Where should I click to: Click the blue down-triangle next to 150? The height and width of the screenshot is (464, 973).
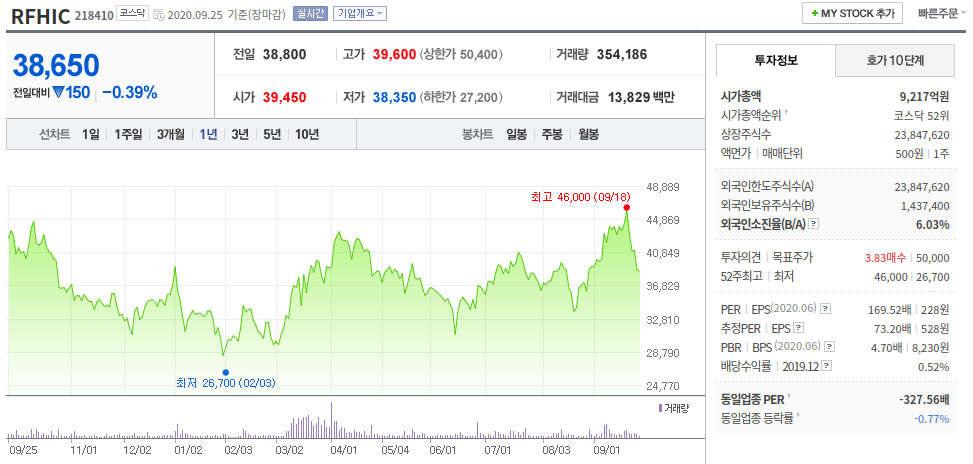(x=58, y=93)
